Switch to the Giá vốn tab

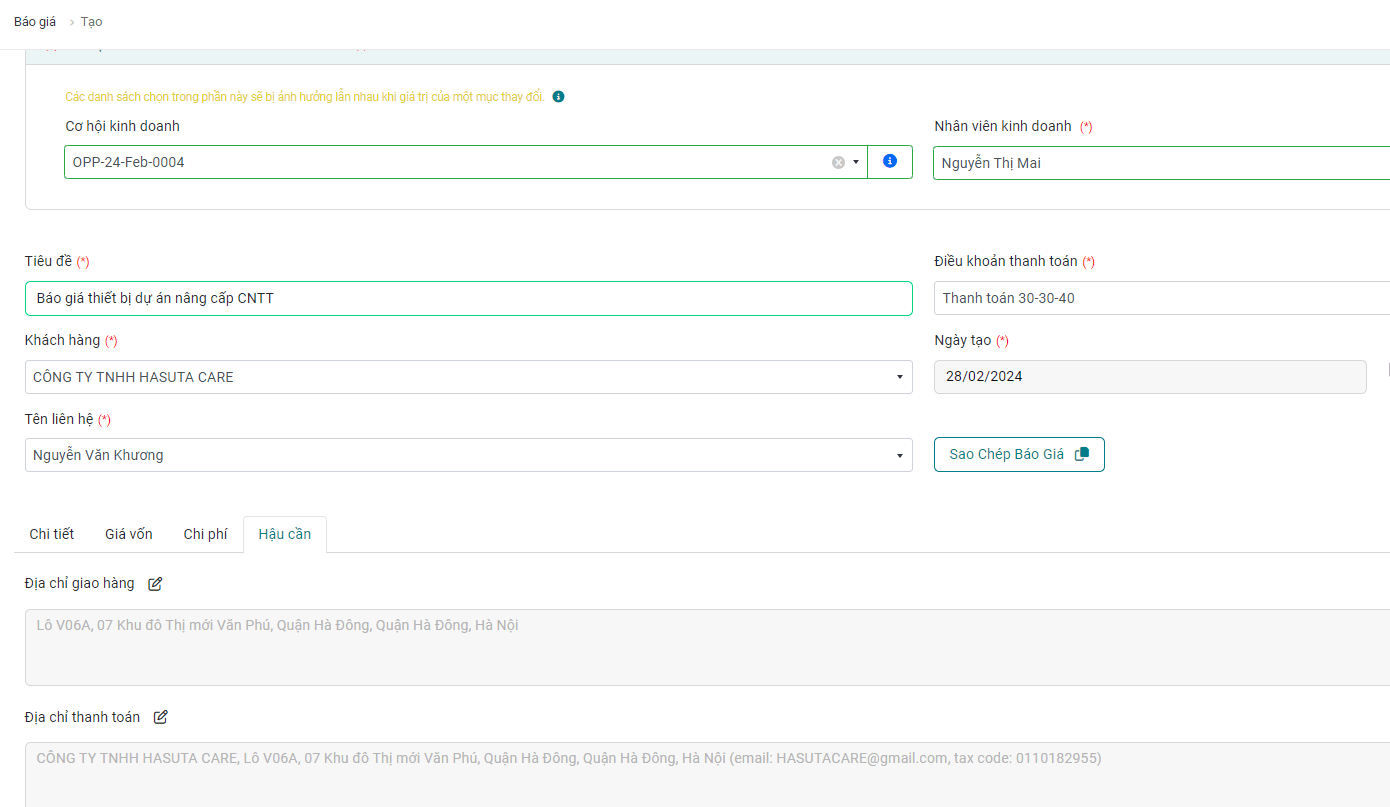[x=129, y=534]
